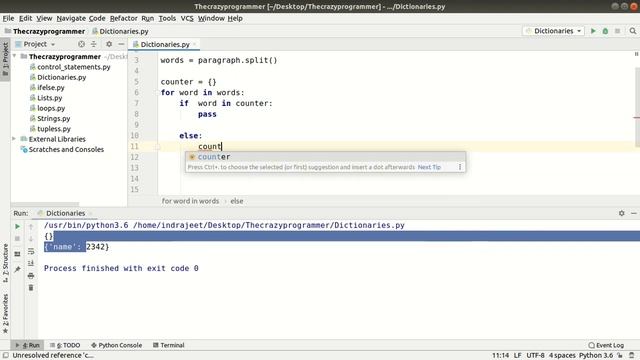This screenshot has width=640, height=360.
Task: Run the Dictionaries configuration with the green arrow
Action: [x=593, y=31]
